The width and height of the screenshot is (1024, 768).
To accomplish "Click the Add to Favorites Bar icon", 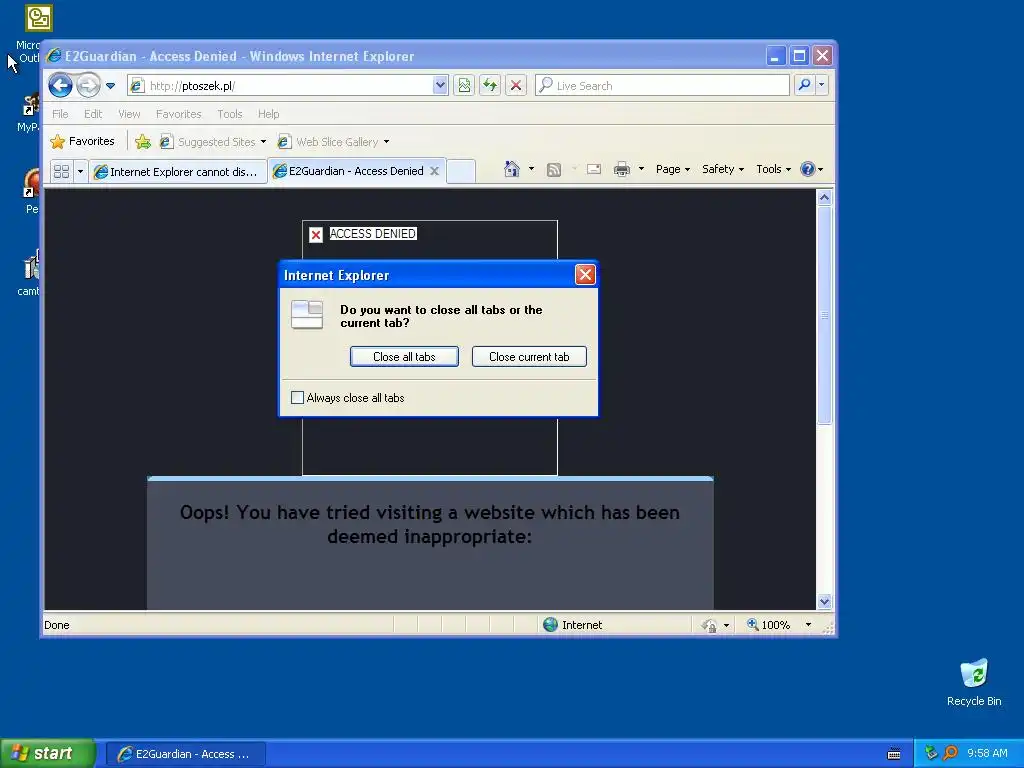I will click(143, 142).
